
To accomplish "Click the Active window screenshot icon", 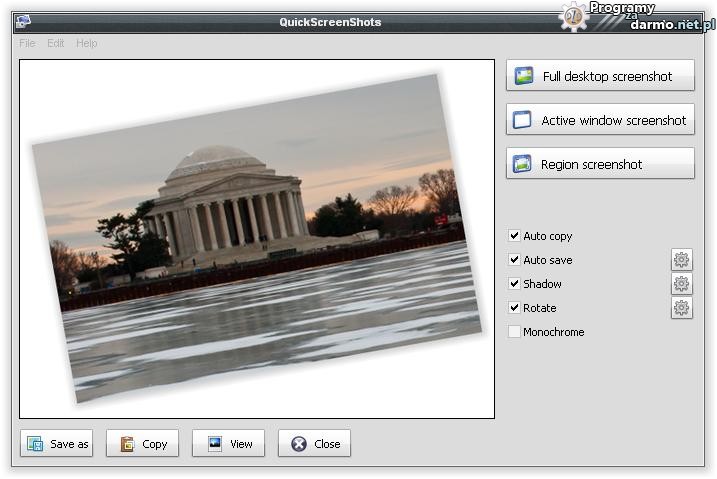I will [522, 120].
